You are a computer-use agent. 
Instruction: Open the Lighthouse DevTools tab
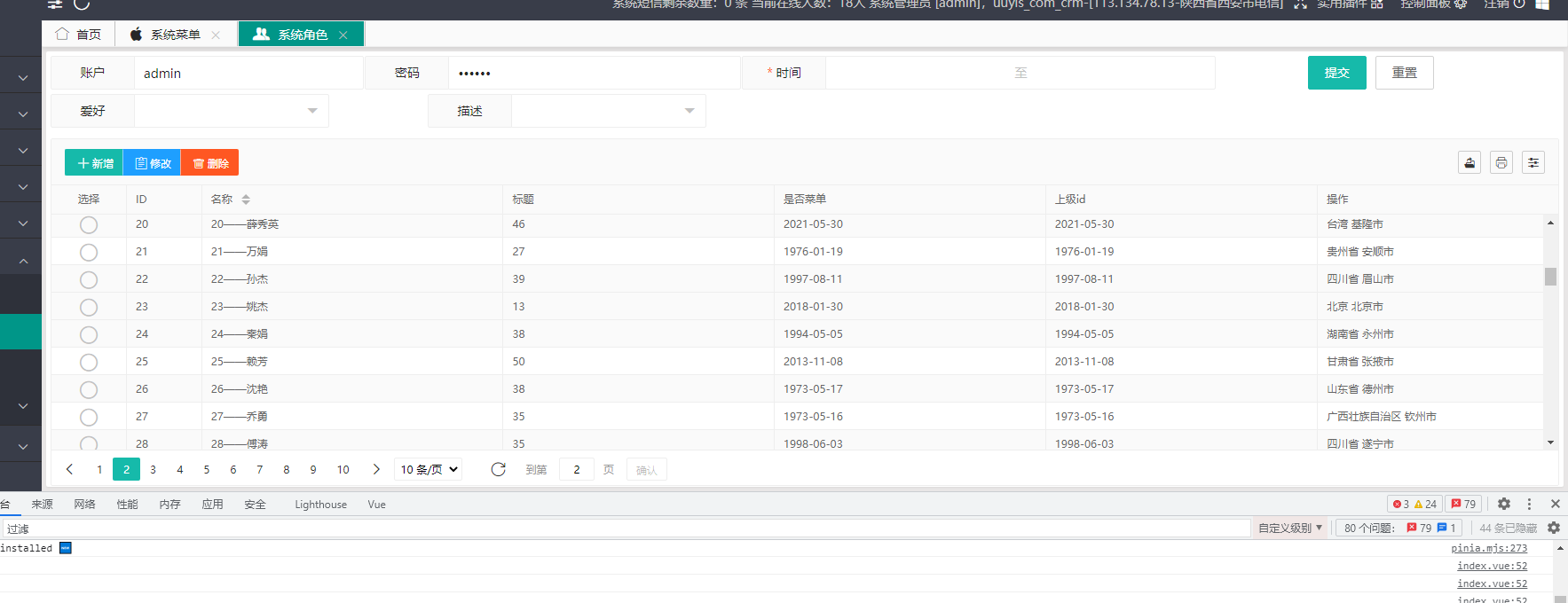click(321, 504)
